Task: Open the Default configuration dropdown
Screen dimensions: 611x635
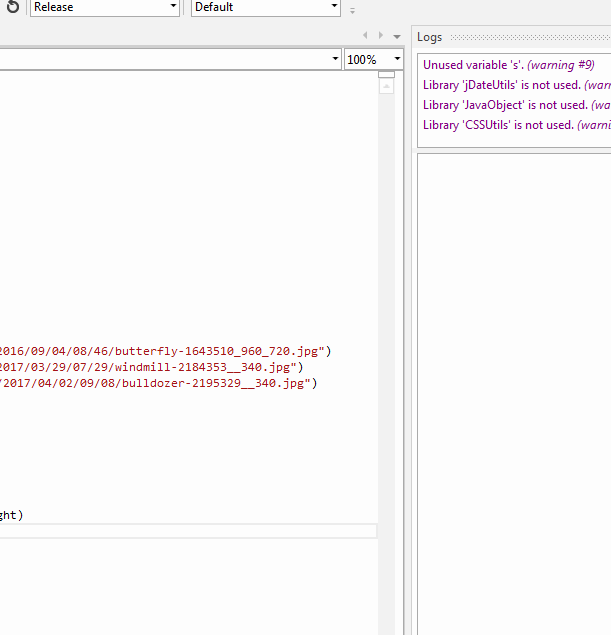Action: click(266, 7)
